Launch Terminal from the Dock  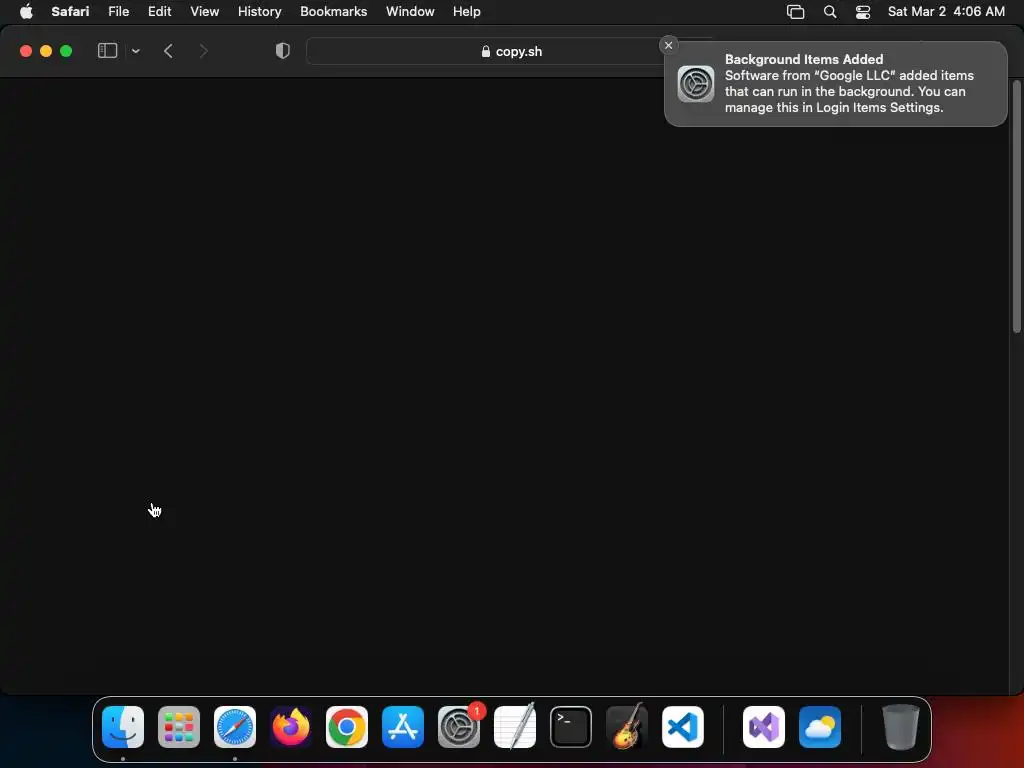(571, 727)
